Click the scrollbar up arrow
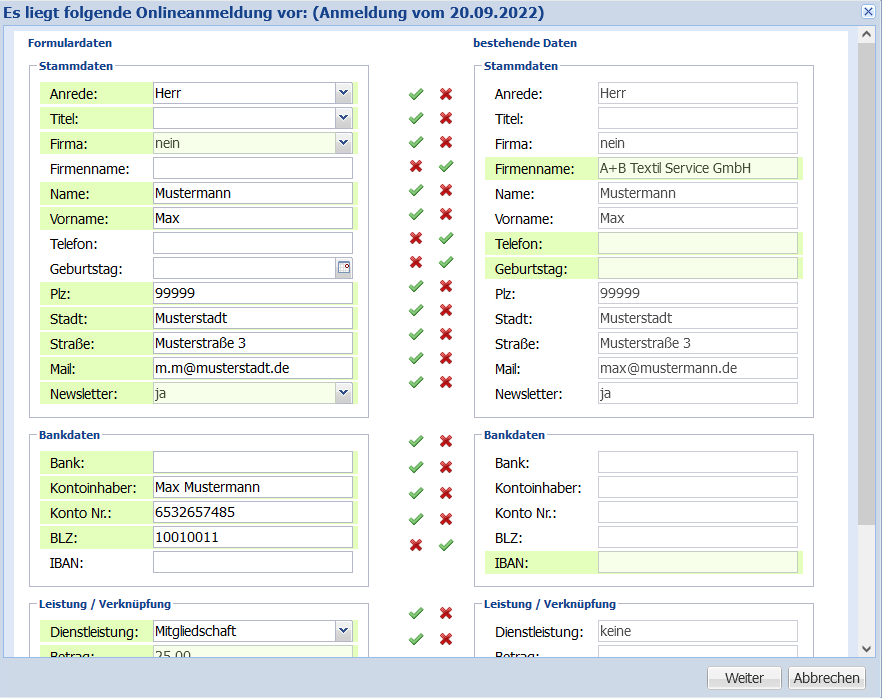882x698 pixels. (866, 35)
